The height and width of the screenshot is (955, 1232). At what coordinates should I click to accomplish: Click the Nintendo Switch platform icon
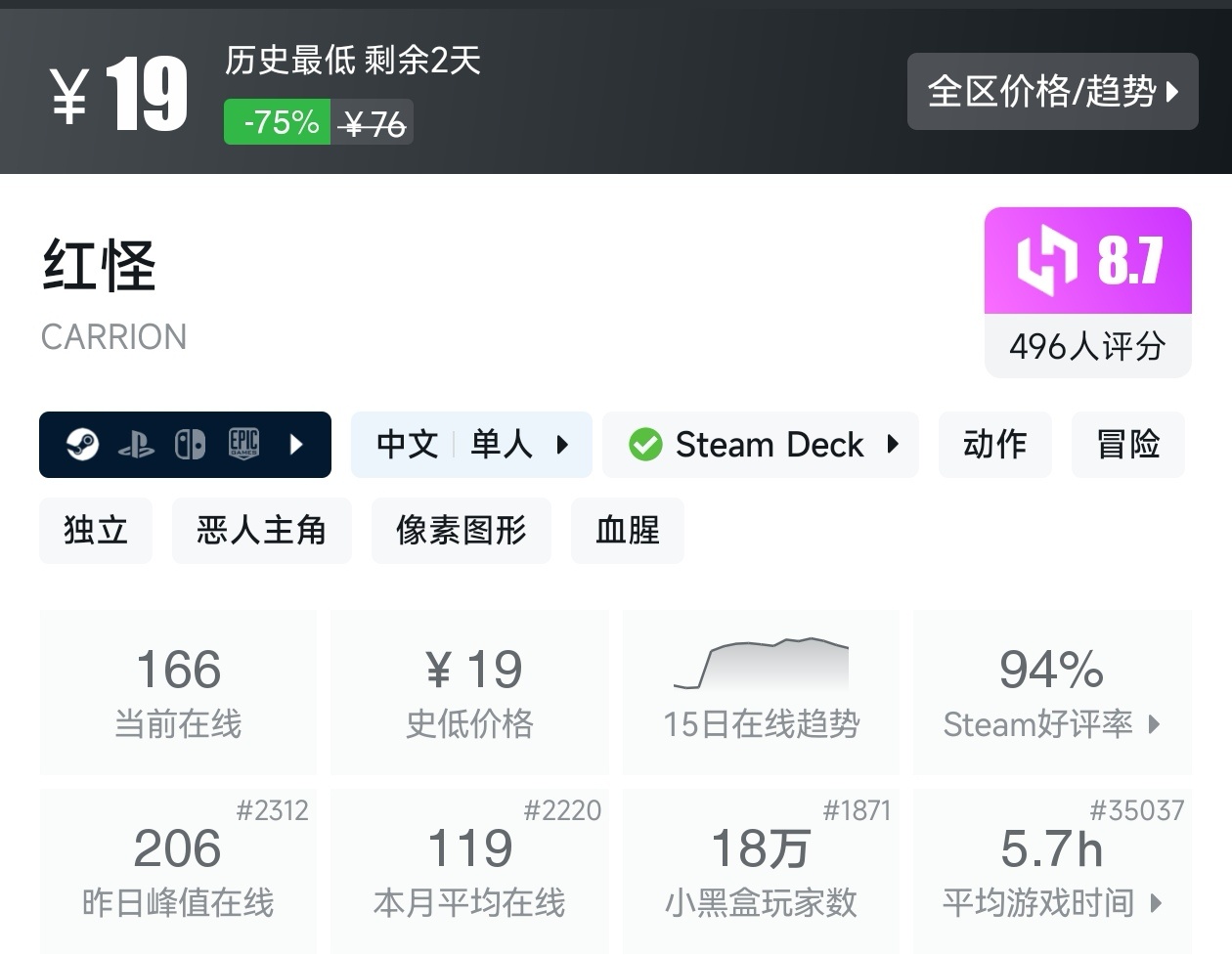(x=190, y=445)
